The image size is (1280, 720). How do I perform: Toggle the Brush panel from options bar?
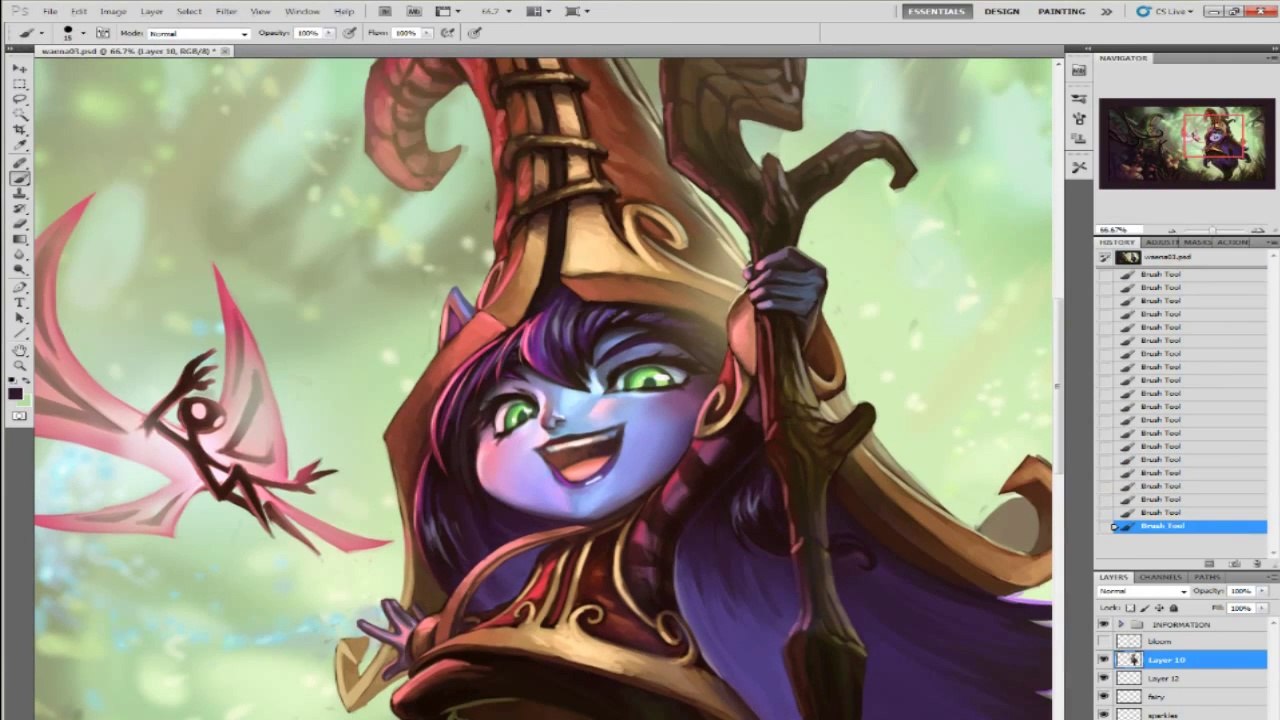pyautogui.click(x=102, y=33)
